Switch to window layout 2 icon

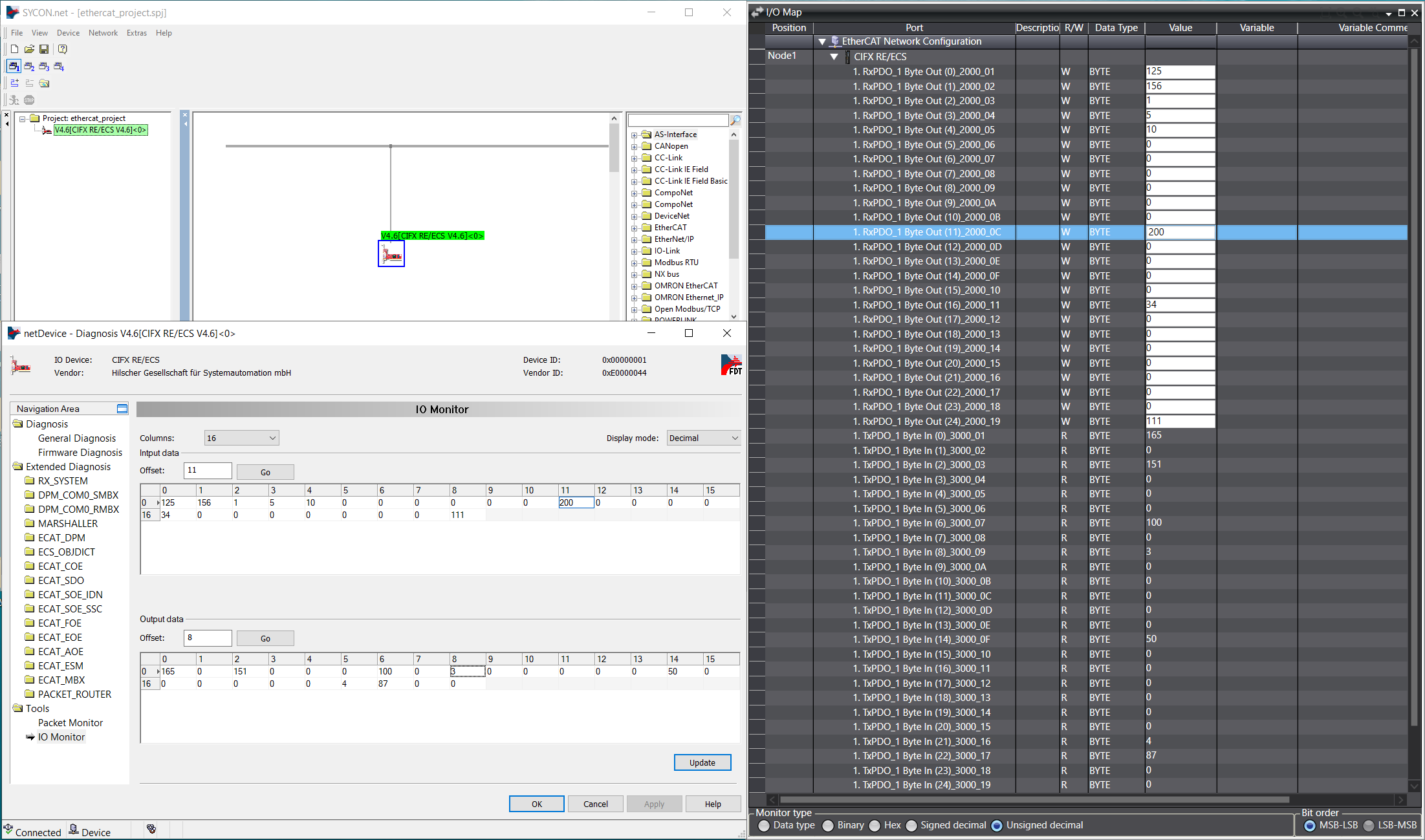click(29, 66)
